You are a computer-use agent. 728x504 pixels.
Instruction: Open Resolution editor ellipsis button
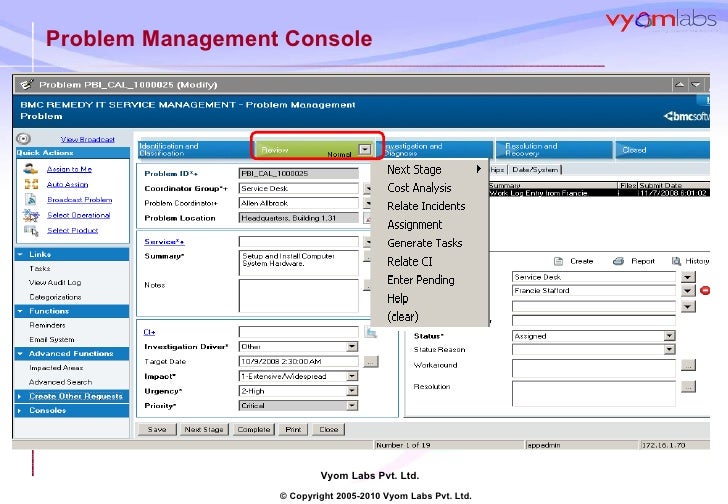[x=689, y=387]
